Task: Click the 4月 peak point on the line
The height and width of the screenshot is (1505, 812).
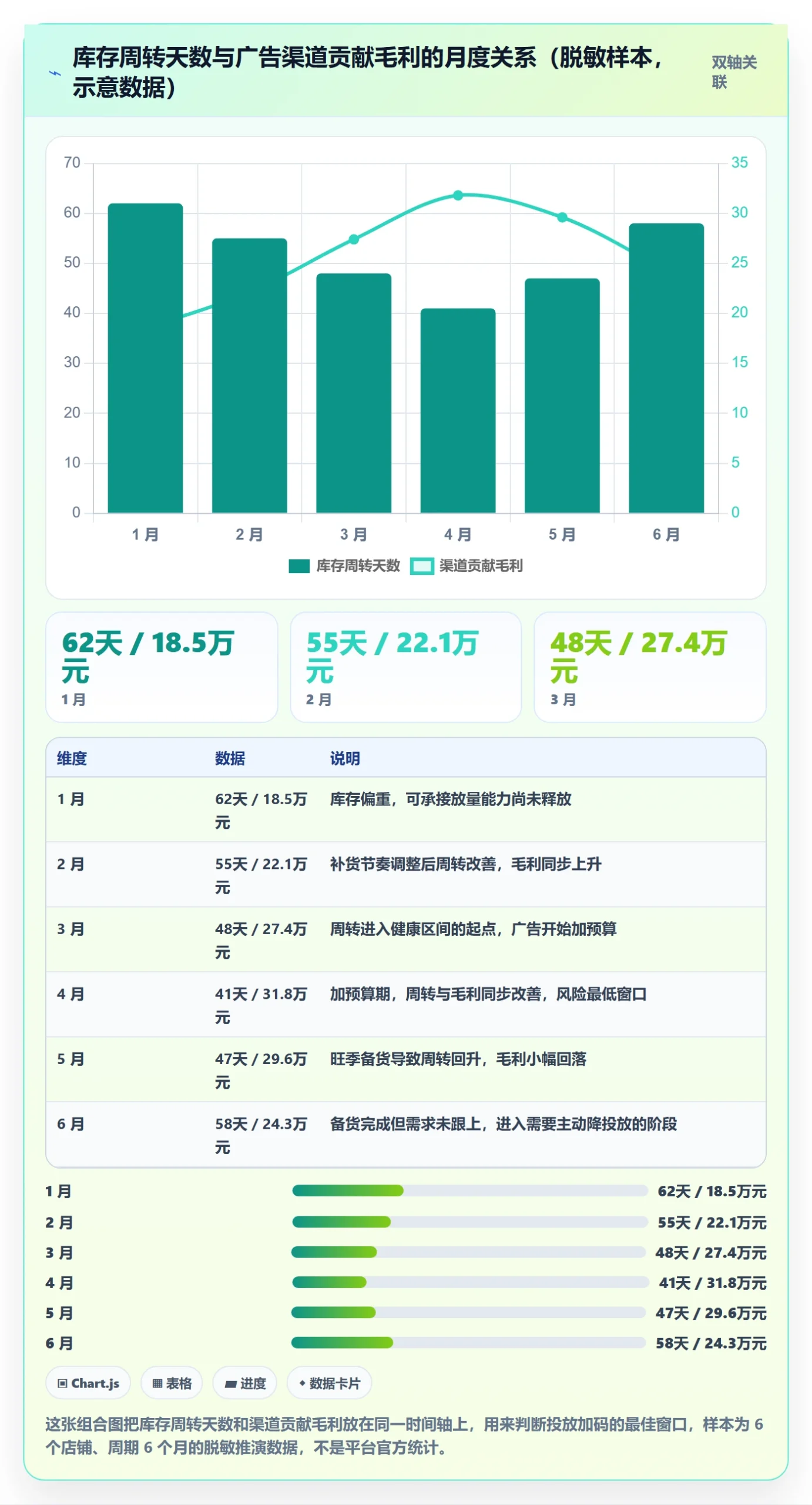Action: coord(458,195)
